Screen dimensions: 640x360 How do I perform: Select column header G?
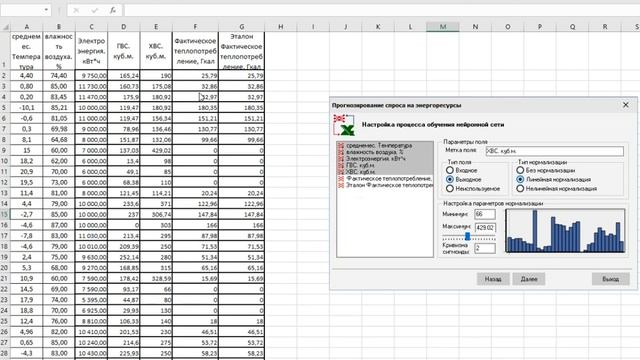242,27
